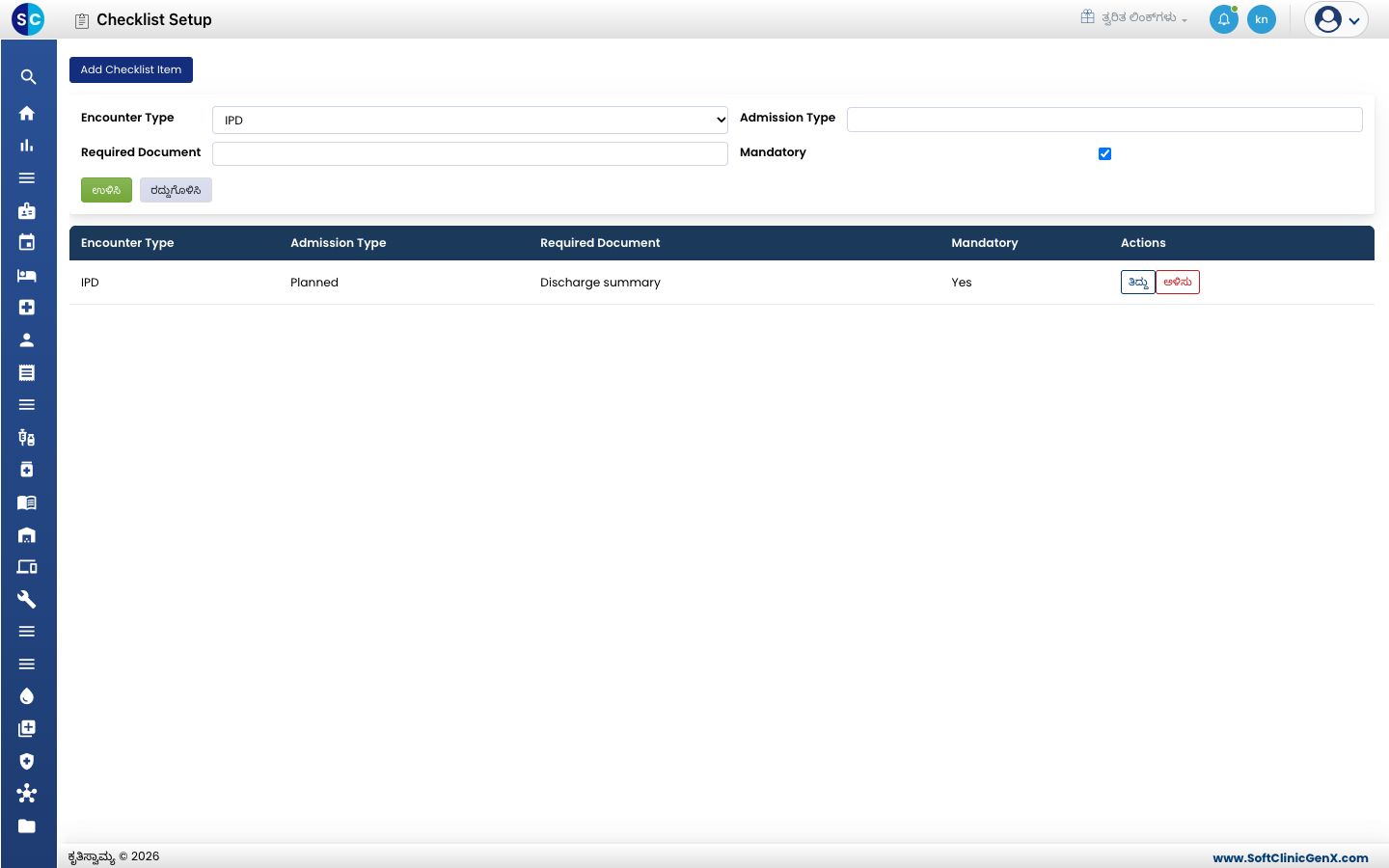This screenshot has height=868, width=1389.
Task: Open the folder icon at sidebar bottom
Action: point(27,826)
